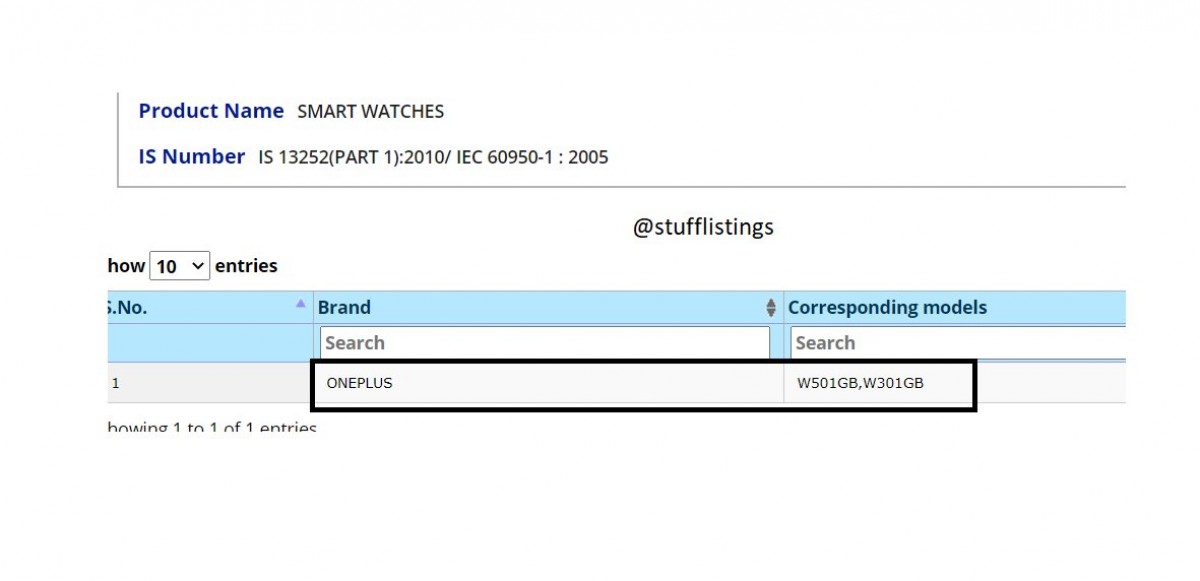Click the S.No. column header
This screenshot has width=1200, height=581.
coord(128,308)
